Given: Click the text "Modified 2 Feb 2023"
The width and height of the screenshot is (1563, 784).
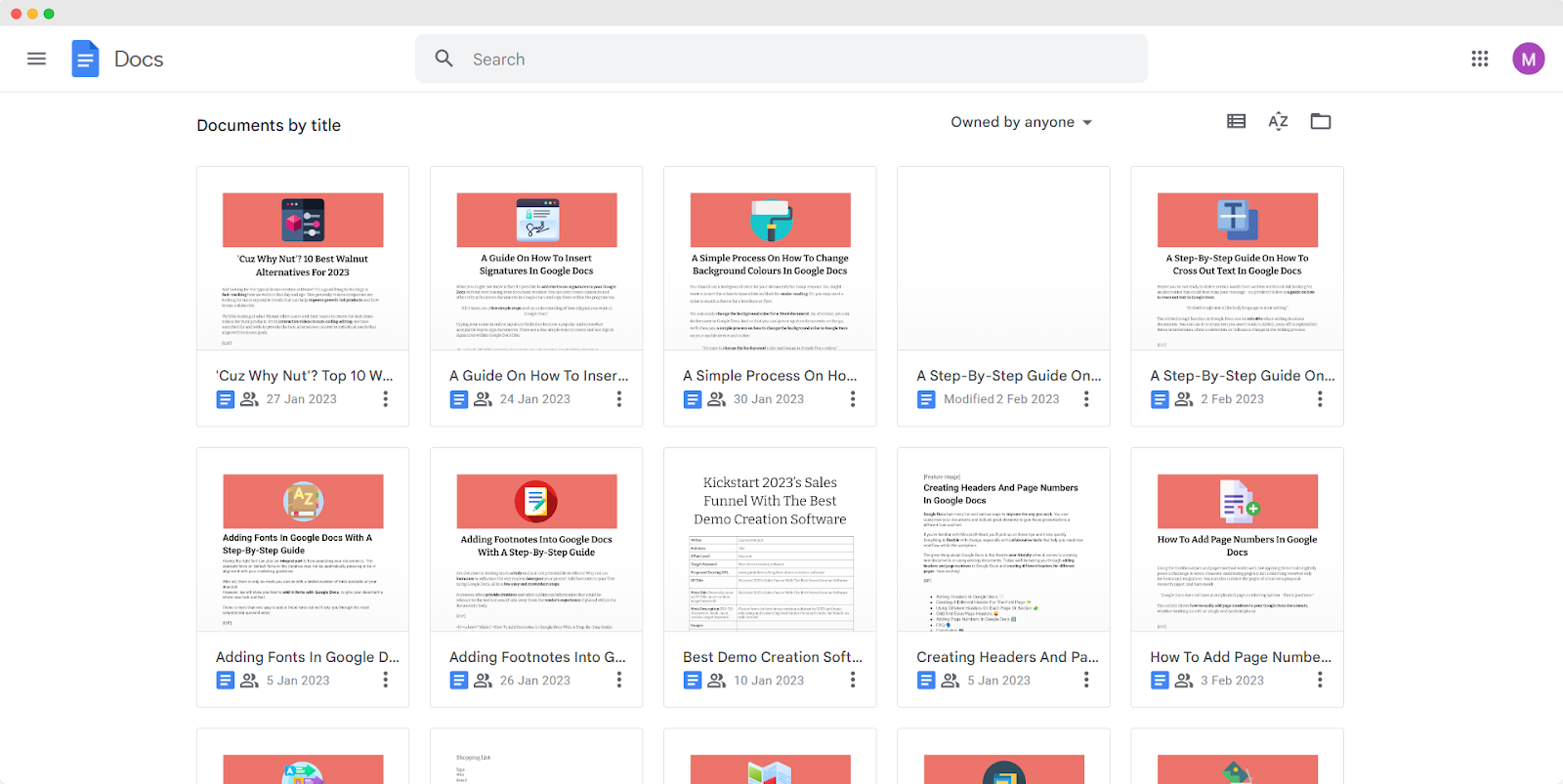Looking at the screenshot, I should [x=1001, y=399].
